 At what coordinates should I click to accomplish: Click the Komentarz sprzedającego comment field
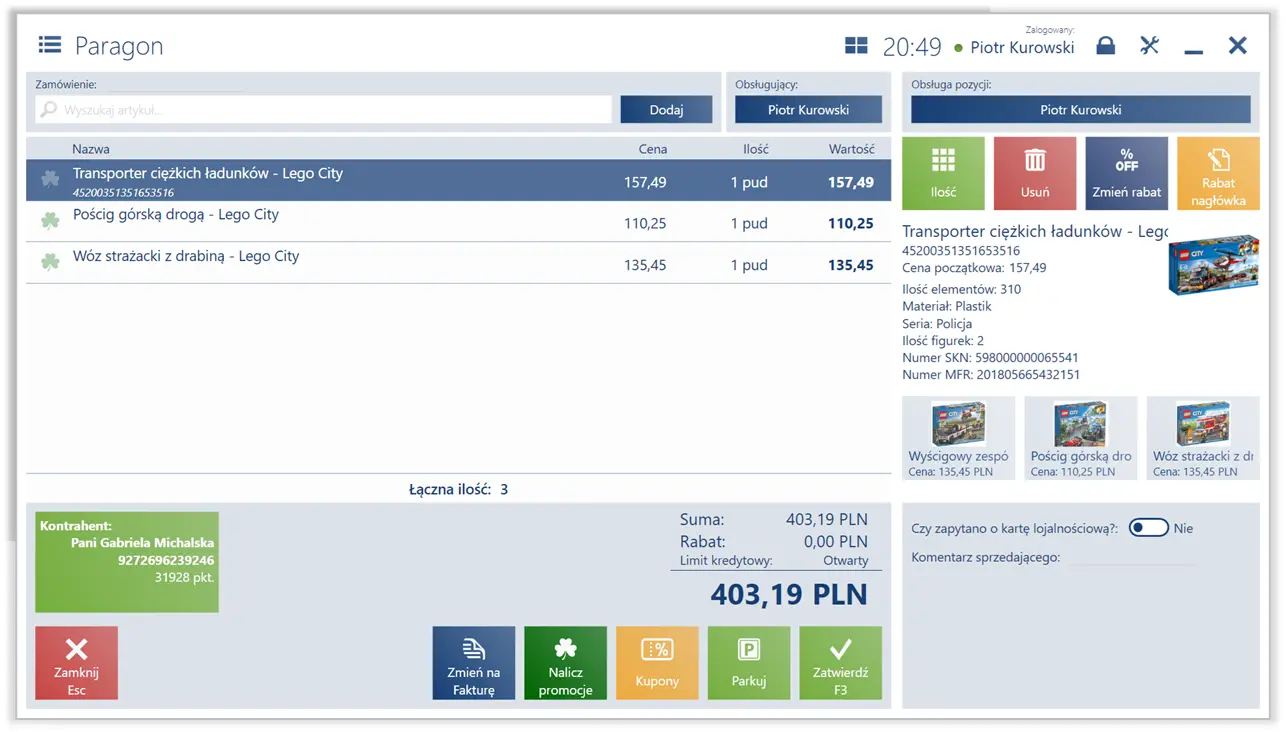[x=1133, y=557]
